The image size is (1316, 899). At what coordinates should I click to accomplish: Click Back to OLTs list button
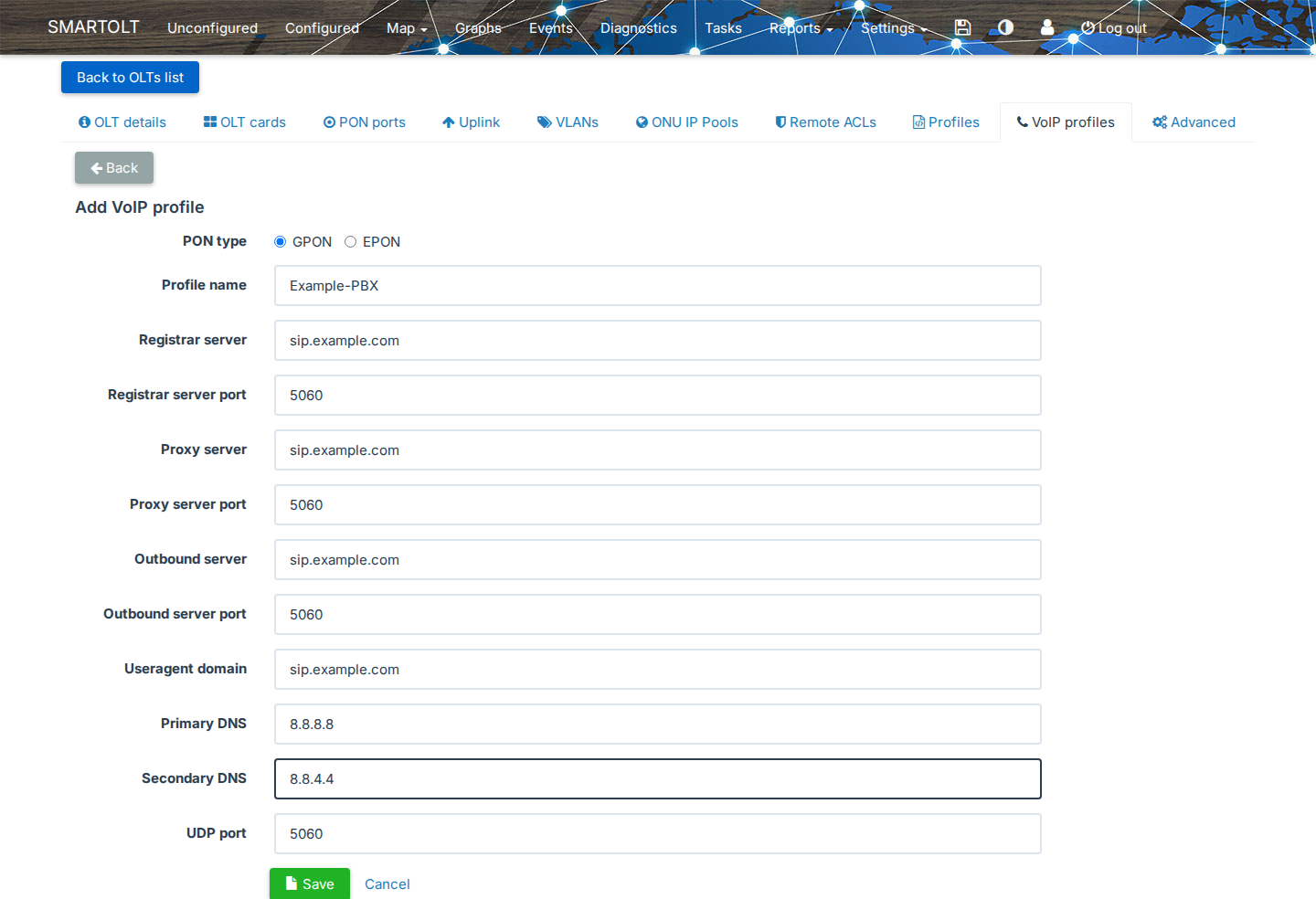130,78
